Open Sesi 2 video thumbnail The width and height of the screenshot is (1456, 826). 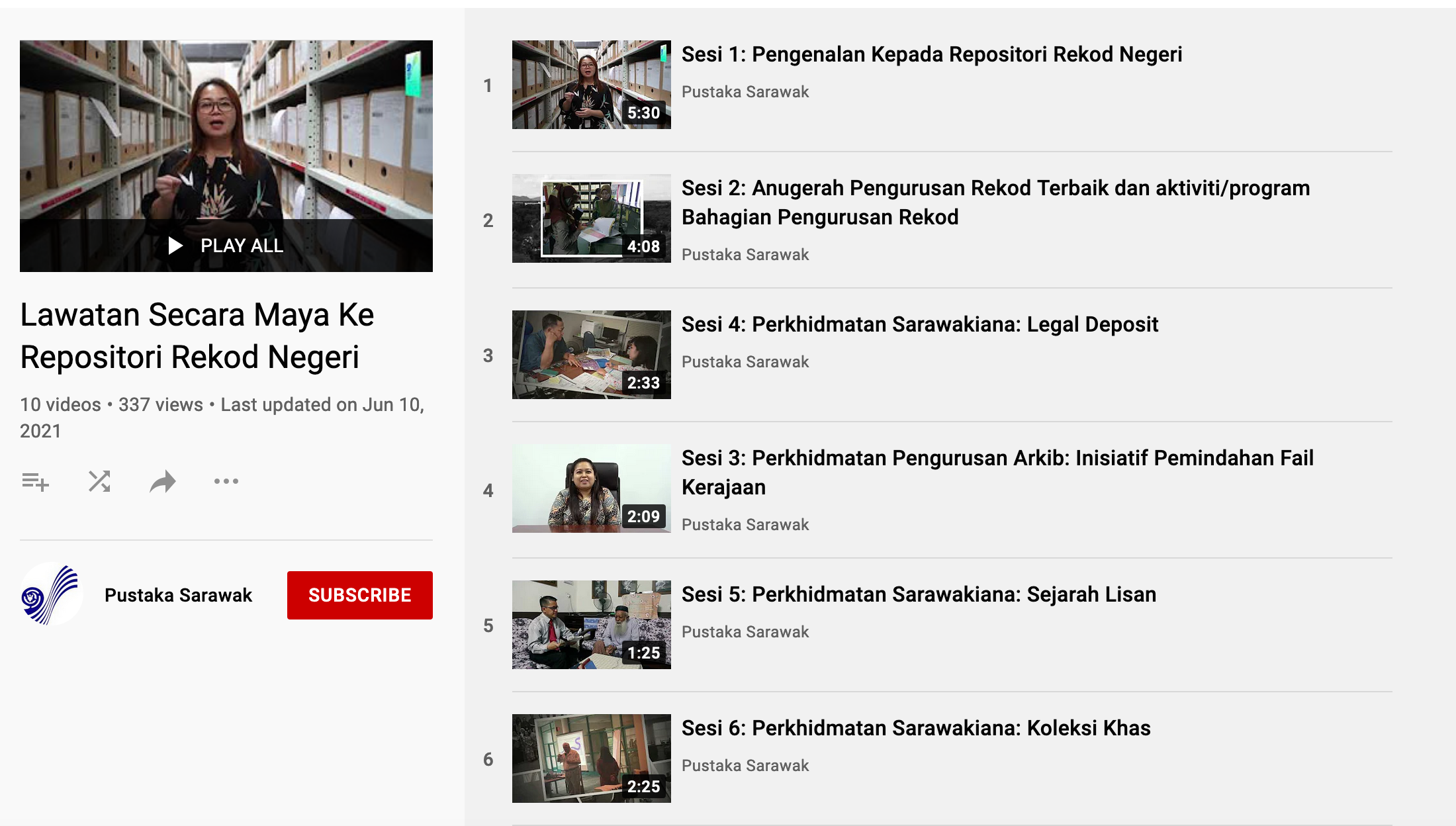(592, 218)
